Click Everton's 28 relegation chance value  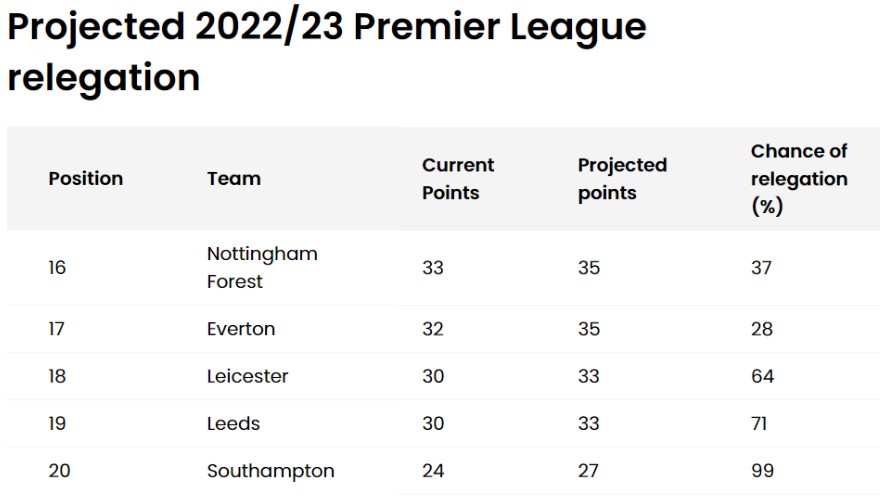pos(762,329)
